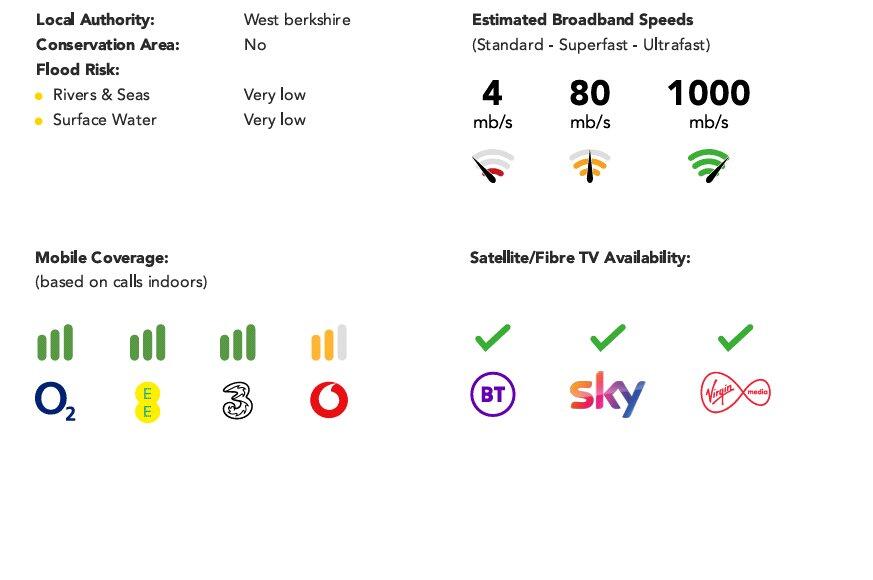This screenshot has width=873, height=580.
Task: Click the orange superfast speed gauge
Action: point(590,166)
